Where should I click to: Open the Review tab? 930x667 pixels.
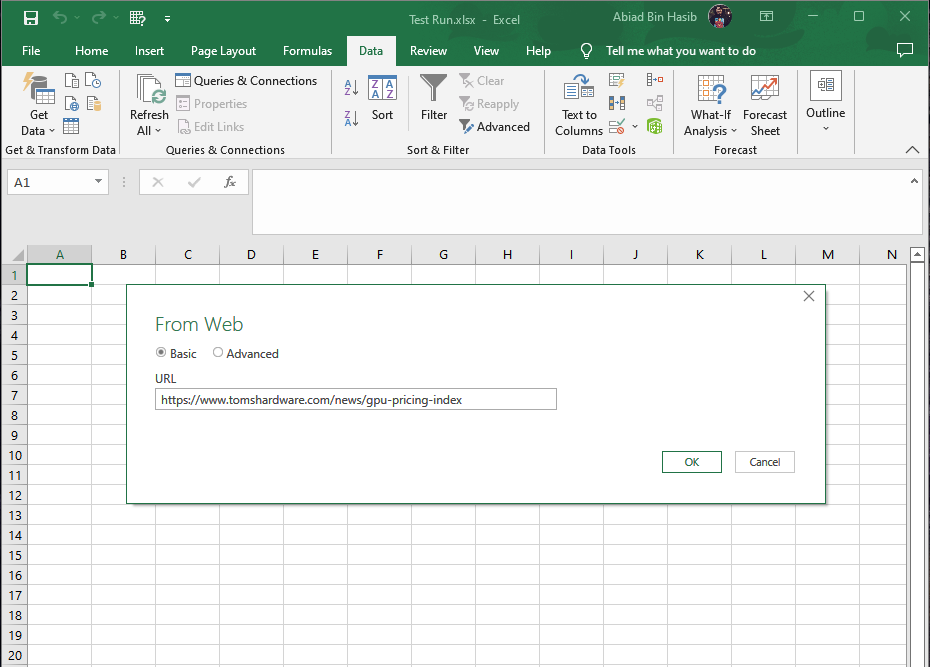coord(428,51)
